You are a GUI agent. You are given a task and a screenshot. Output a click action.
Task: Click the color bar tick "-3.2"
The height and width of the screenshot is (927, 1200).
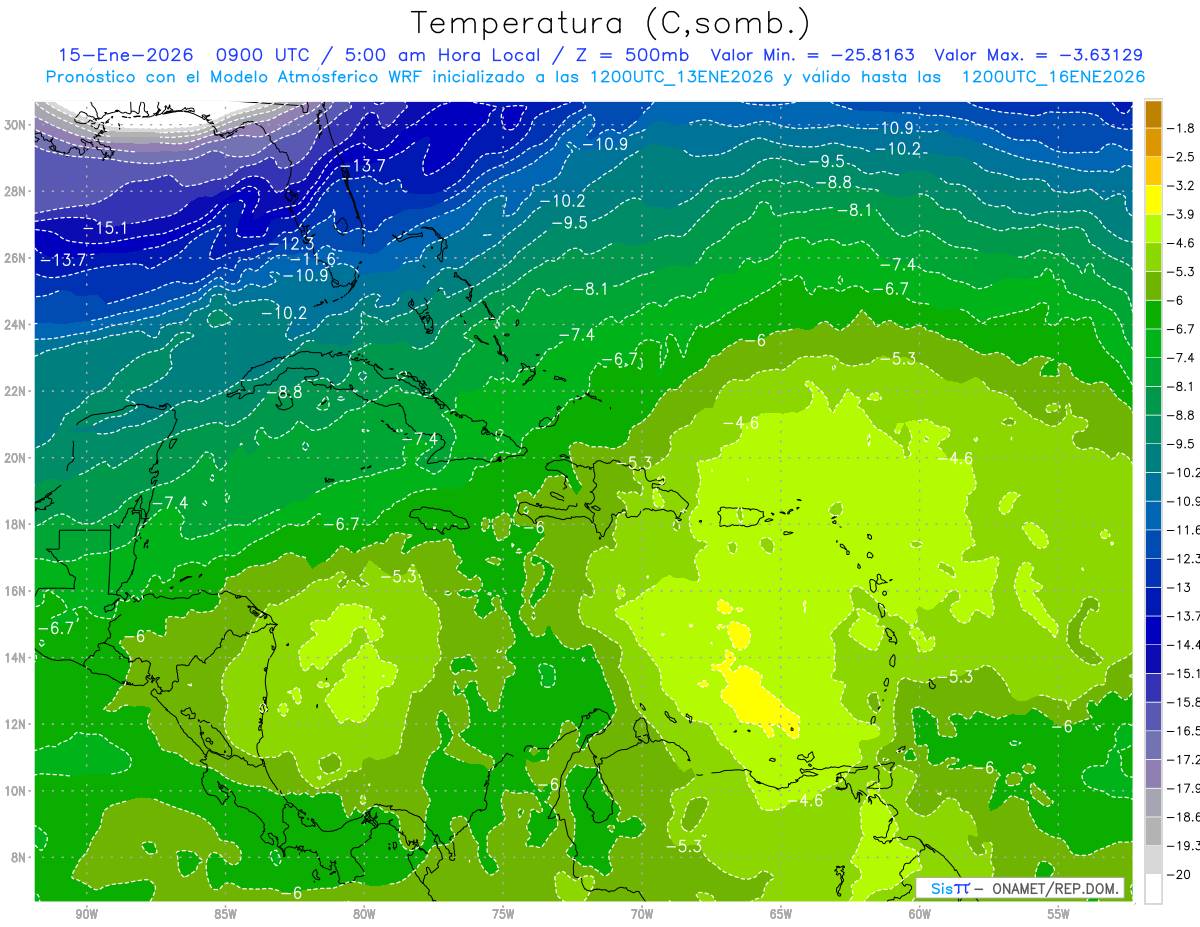point(1183,185)
